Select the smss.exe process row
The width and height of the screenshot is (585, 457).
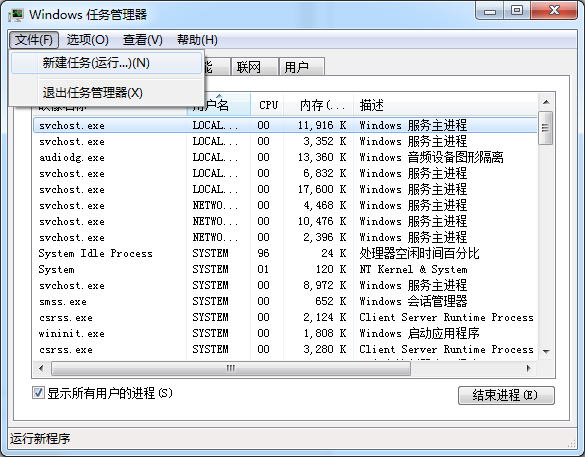point(285,301)
